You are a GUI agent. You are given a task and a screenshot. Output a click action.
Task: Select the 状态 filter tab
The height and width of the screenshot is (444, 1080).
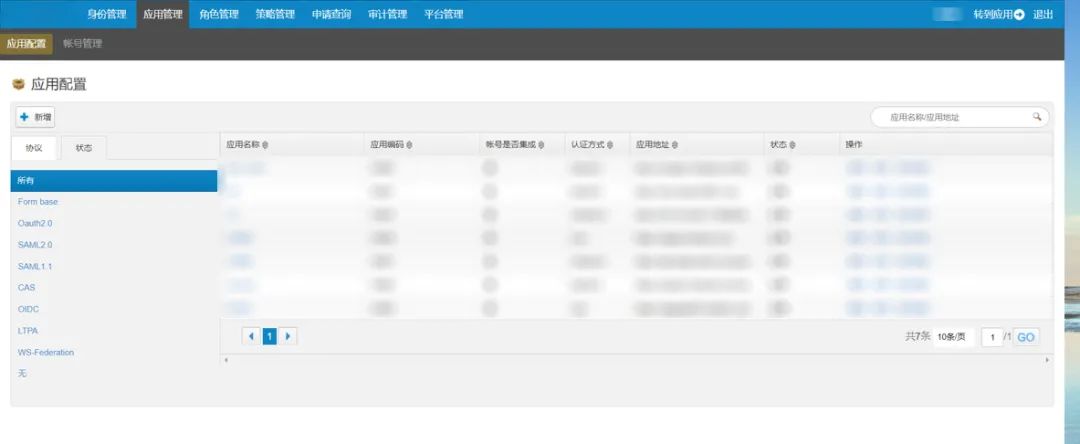(x=83, y=148)
